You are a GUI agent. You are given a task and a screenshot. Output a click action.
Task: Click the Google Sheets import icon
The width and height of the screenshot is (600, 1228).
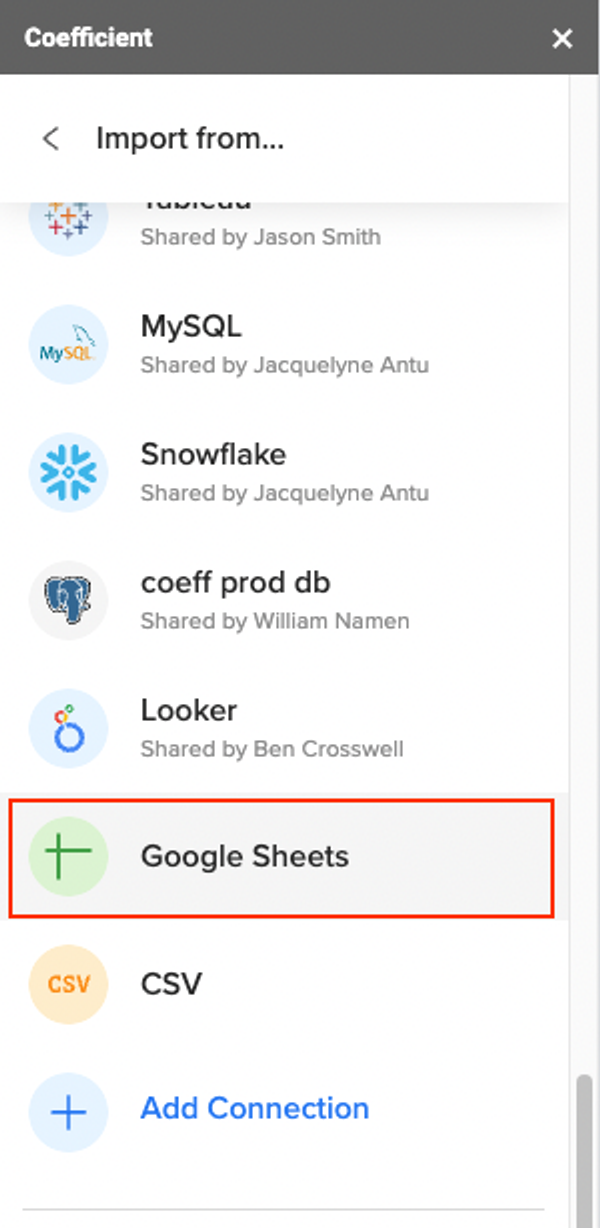tap(67, 857)
